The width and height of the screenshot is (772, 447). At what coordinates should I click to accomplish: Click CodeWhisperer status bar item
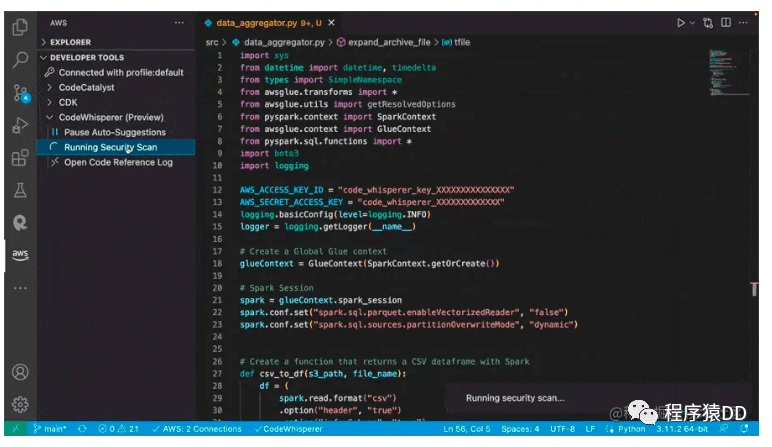point(289,429)
